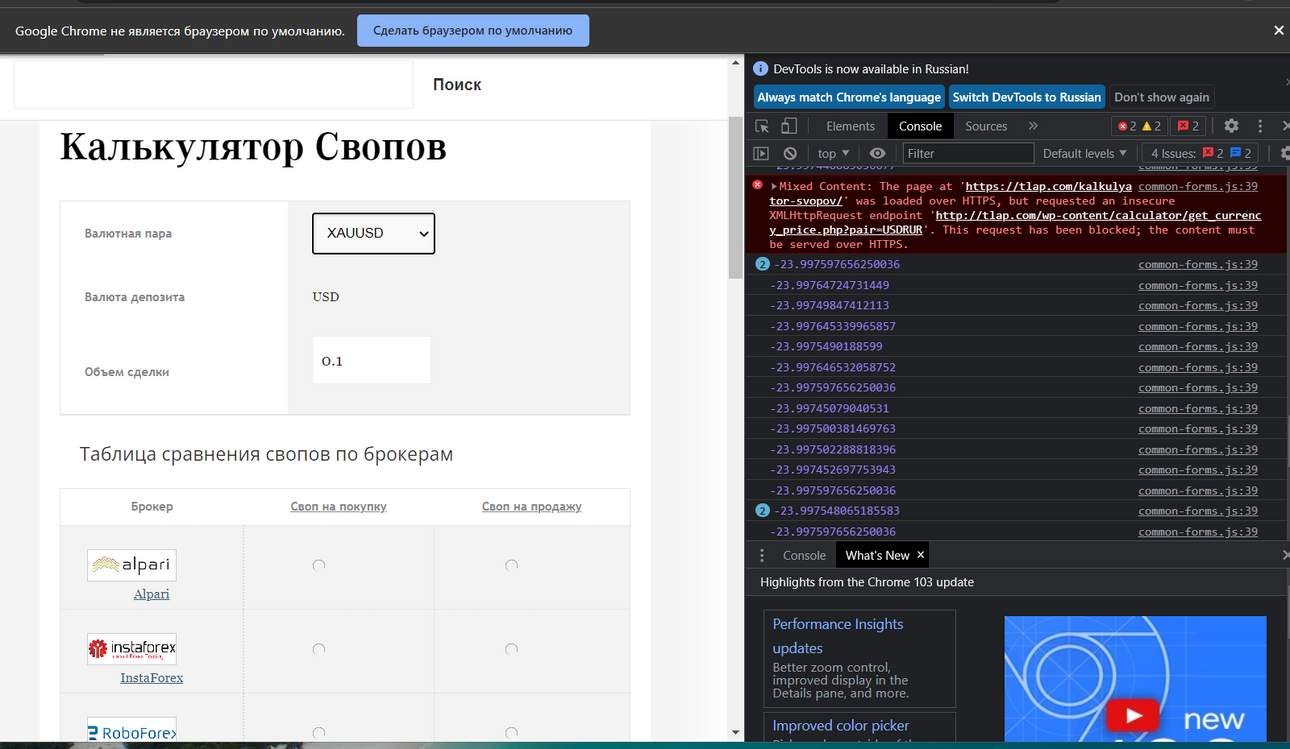This screenshot has width=1290, height=749.
Task: Click the Alpari broker logo
Action: pos(131,565)
